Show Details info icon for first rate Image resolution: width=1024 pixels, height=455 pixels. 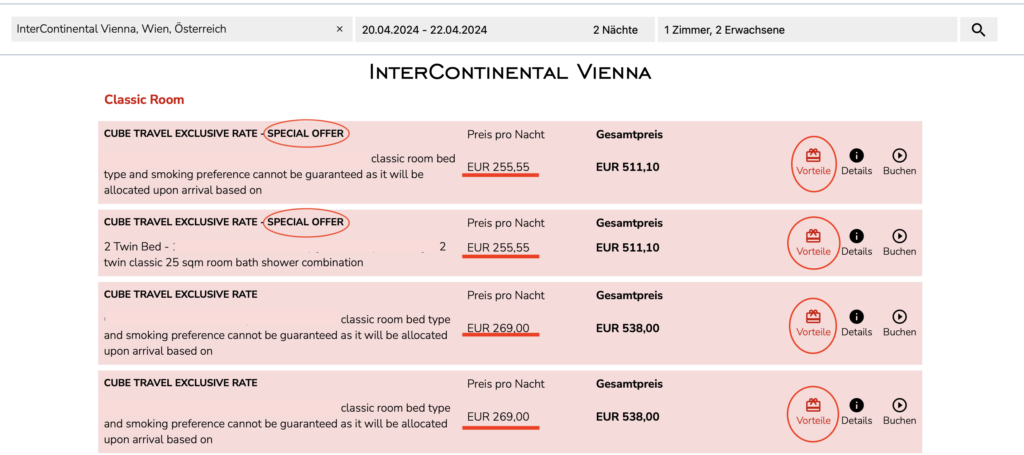856,156
